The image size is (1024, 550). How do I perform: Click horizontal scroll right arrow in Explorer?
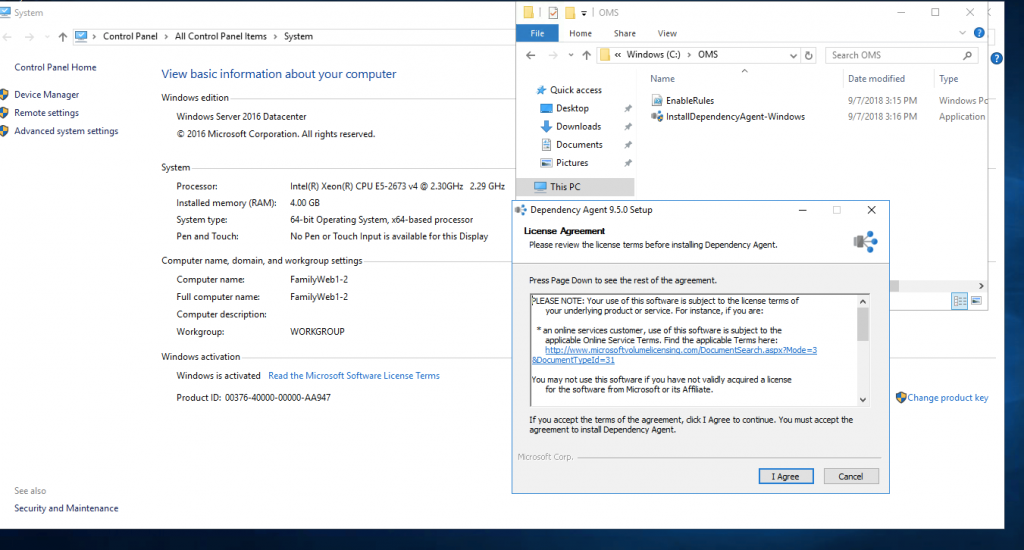click(981, 286)
